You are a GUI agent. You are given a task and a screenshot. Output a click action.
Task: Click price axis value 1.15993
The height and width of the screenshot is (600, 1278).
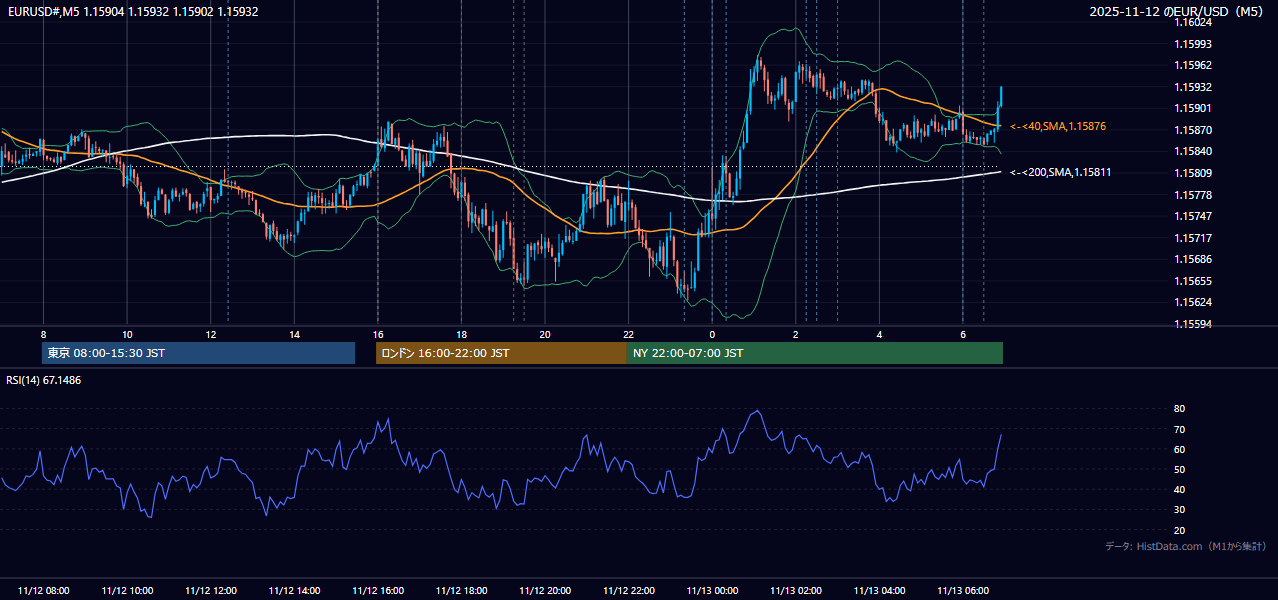pyautogui.click(x=1192, y=44)
